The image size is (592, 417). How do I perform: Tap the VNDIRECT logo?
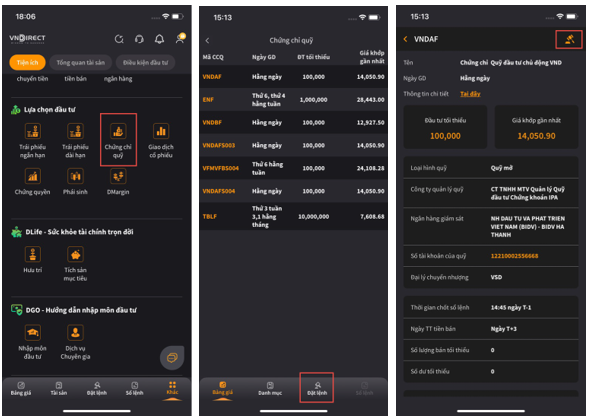(27, 38)
